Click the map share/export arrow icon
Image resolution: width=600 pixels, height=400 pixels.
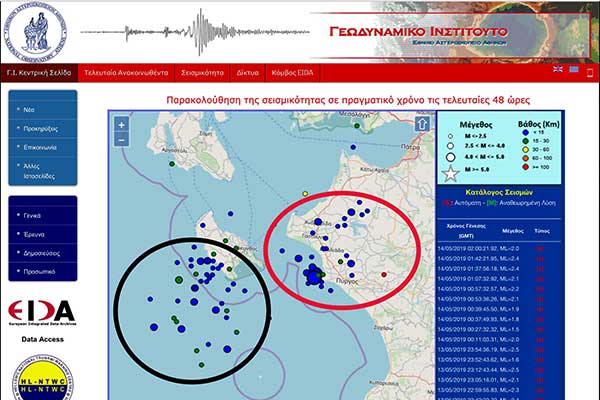(x=422, y=124)
